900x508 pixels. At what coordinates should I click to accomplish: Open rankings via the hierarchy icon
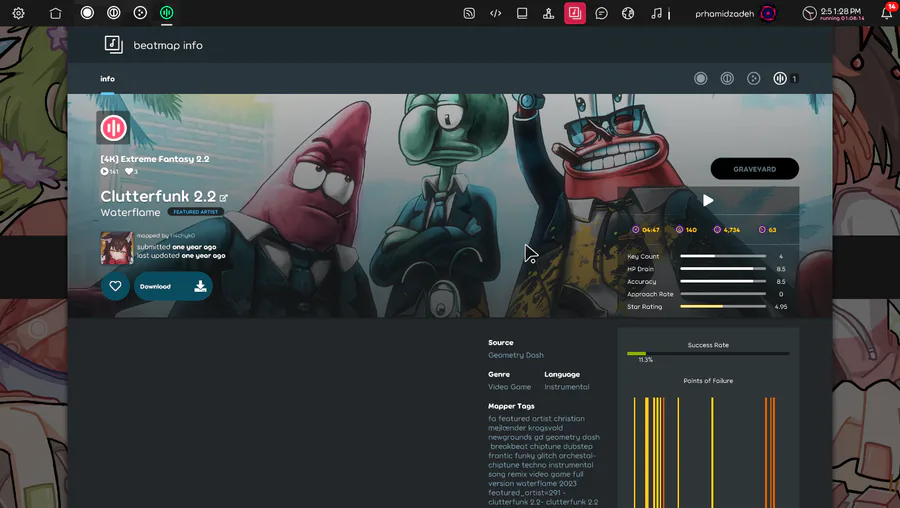(x=548, y=13)
